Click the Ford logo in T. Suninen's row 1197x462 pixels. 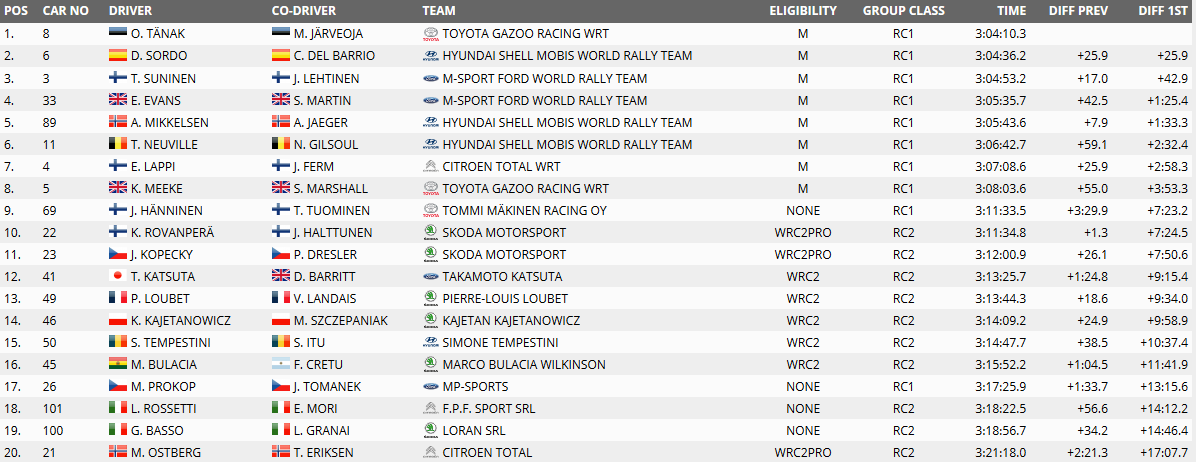(x=431, y=78)
